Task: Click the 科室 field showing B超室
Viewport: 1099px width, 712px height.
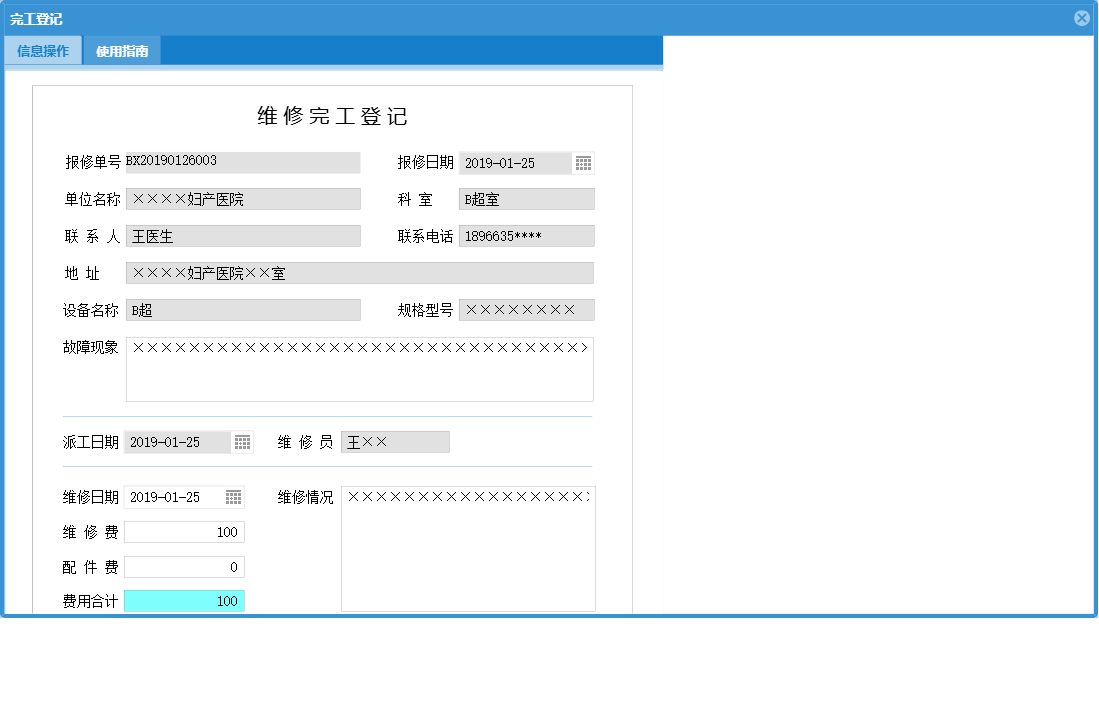Action: pyautogui.click(x=527, y=198)
